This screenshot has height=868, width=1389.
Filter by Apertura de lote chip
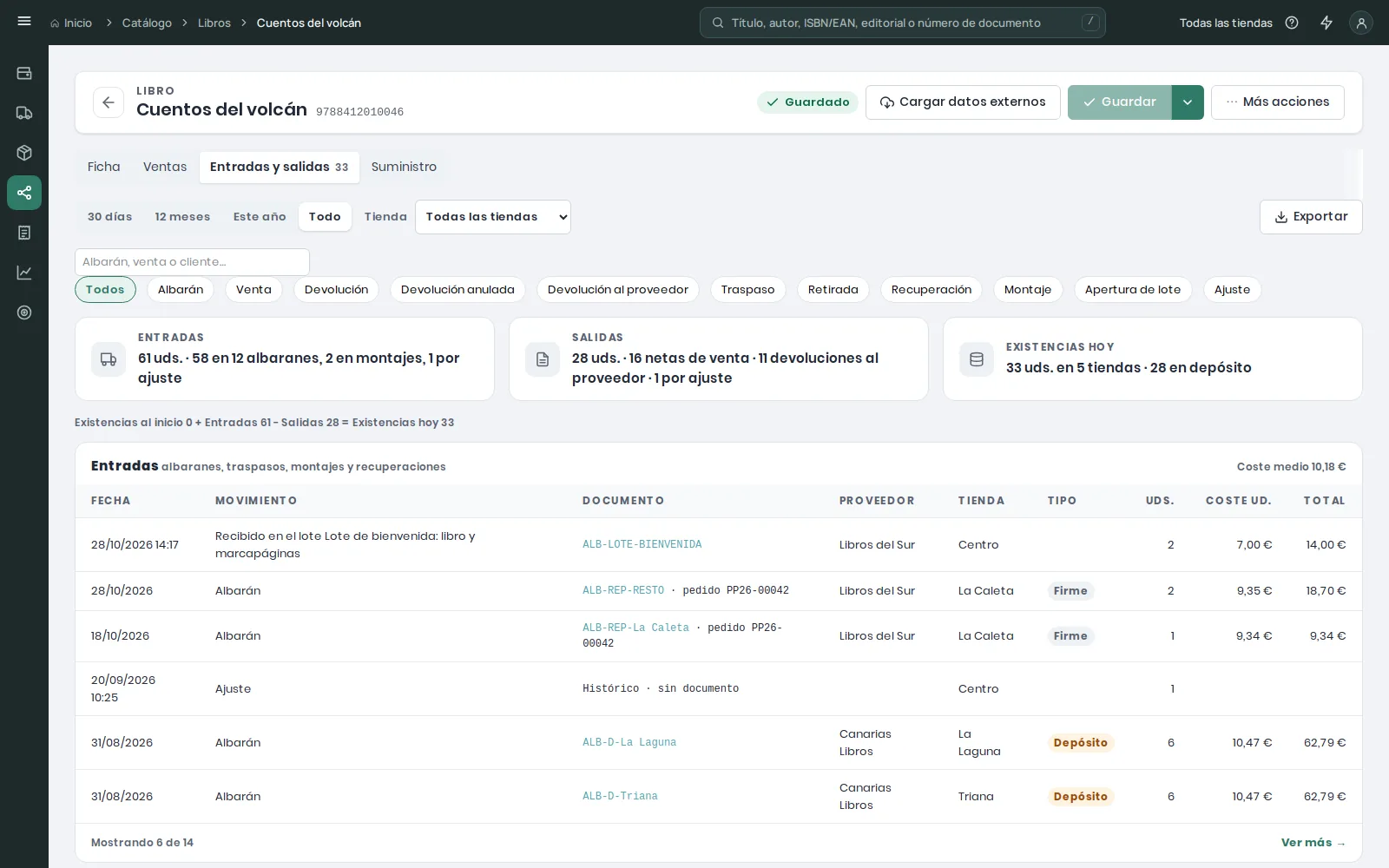[x=1133, y=290]
